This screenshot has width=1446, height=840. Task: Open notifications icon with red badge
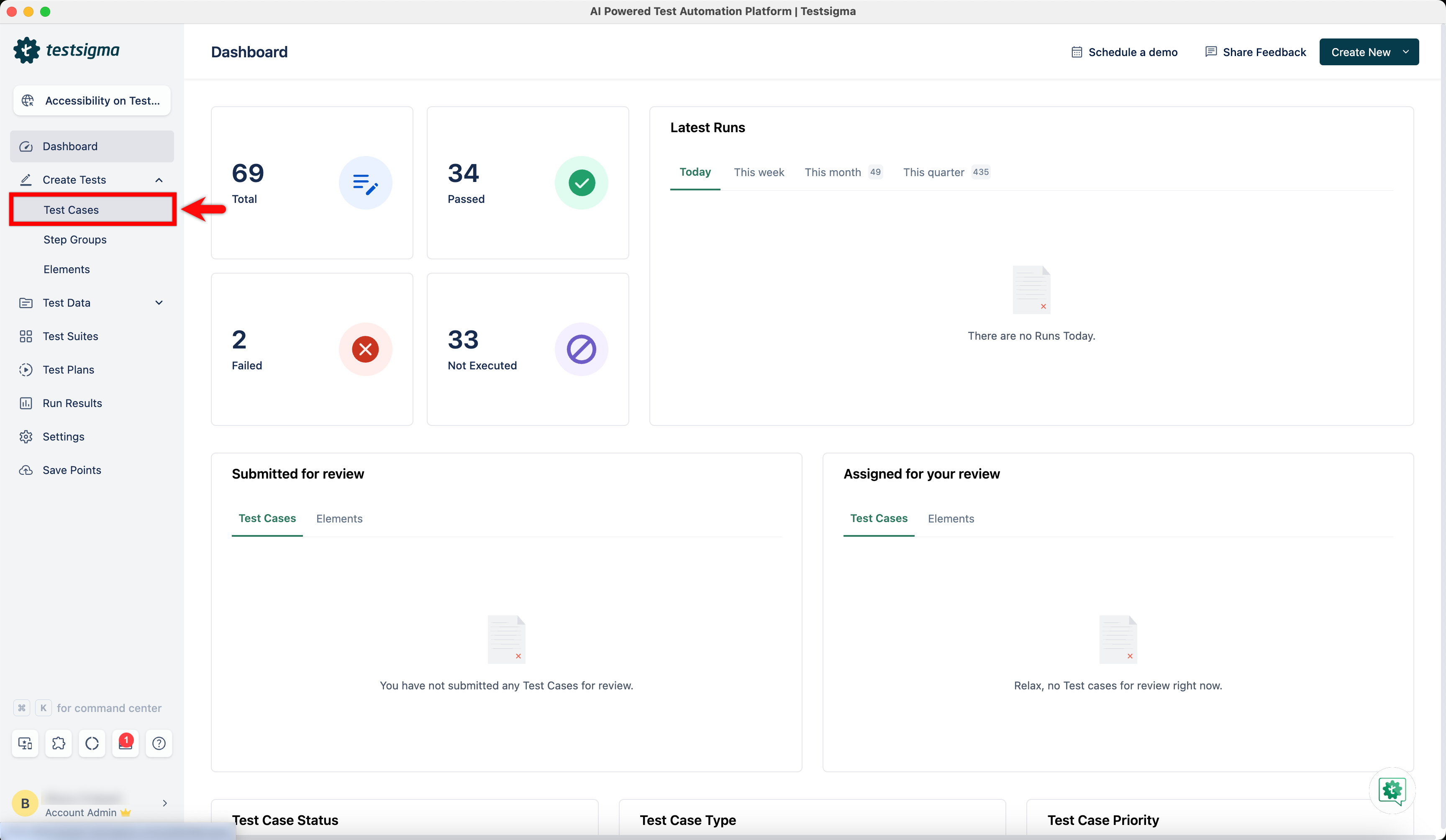126,743
